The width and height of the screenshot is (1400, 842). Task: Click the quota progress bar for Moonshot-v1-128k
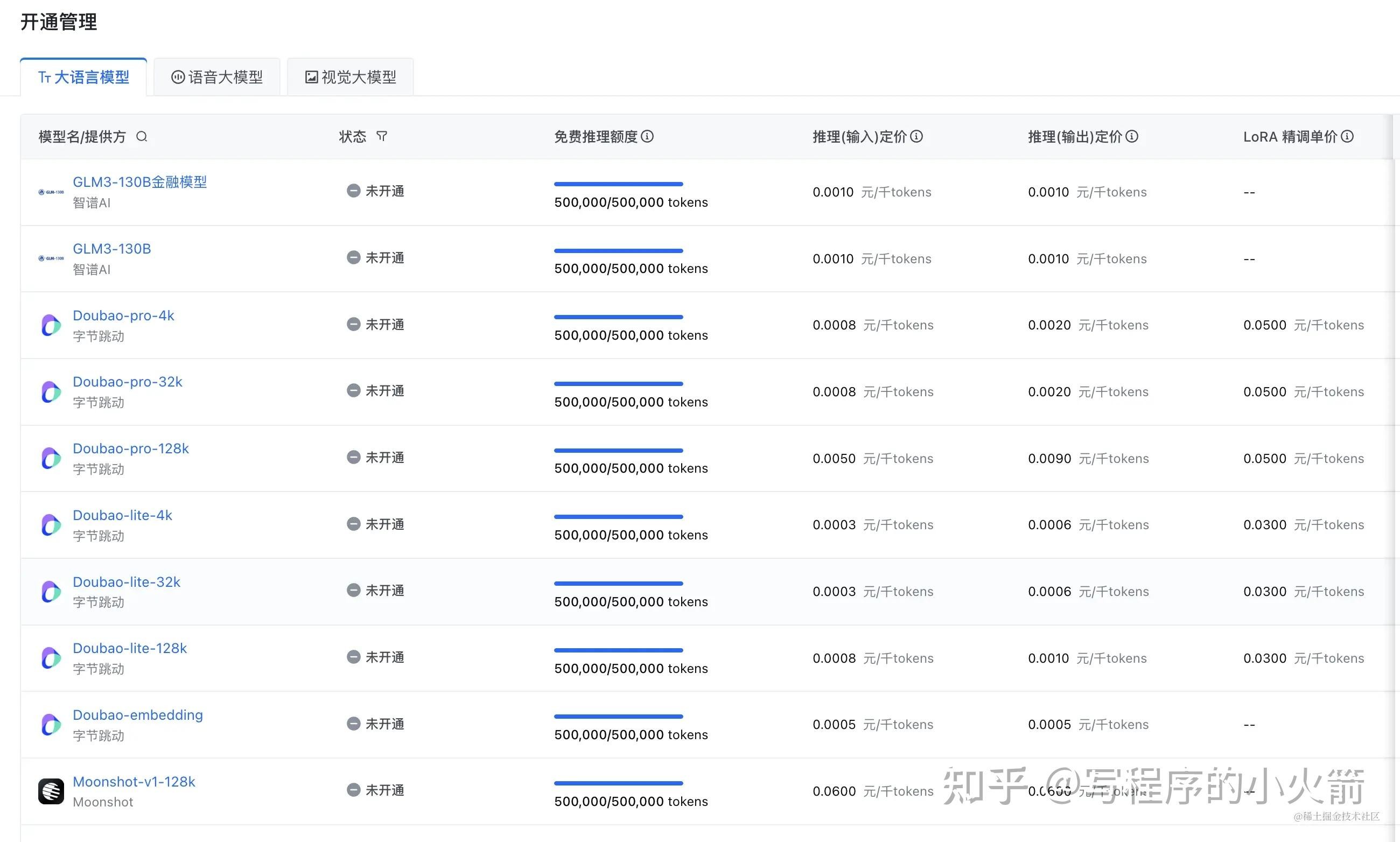pyautogui.click(x=619, y=783)
